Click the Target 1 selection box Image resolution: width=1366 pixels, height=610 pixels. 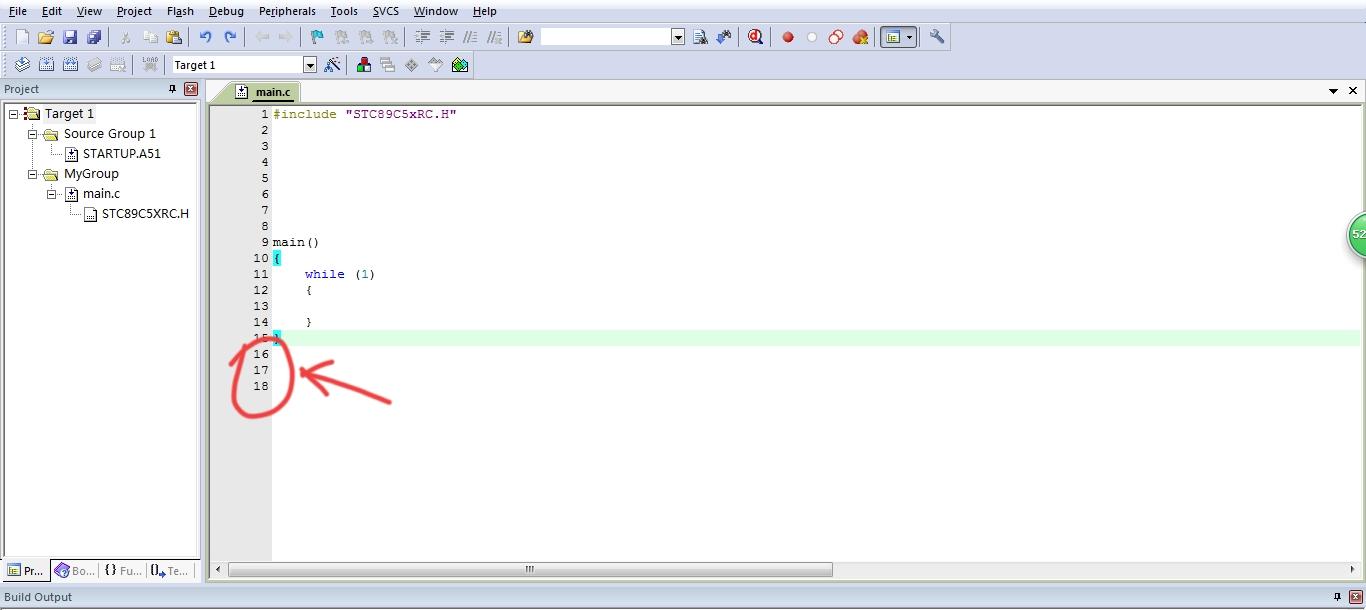coord(236,65)
